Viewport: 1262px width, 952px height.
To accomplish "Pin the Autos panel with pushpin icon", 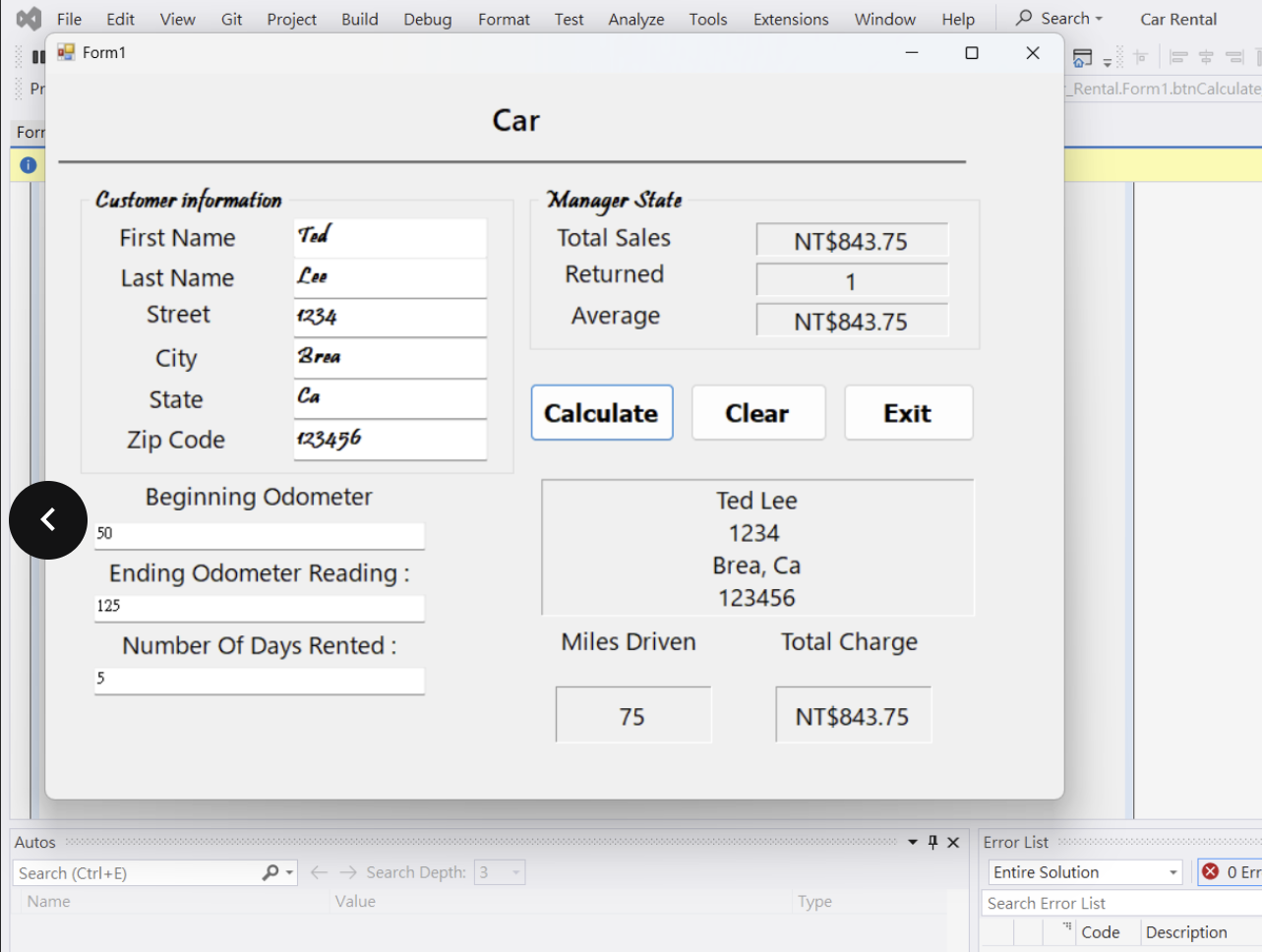I will (933, 842).
